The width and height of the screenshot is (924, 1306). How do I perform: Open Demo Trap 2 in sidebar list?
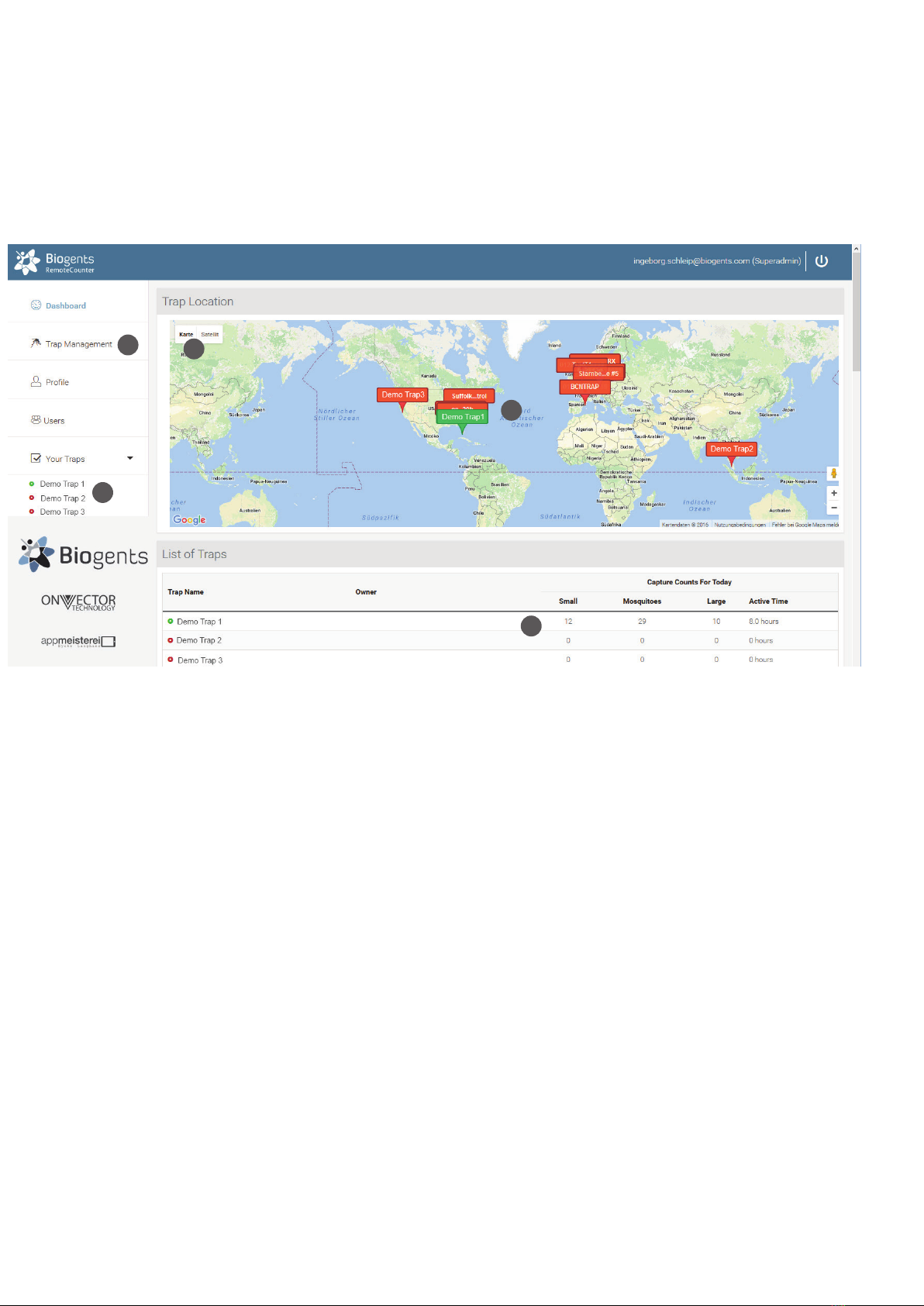coord(63,498)
